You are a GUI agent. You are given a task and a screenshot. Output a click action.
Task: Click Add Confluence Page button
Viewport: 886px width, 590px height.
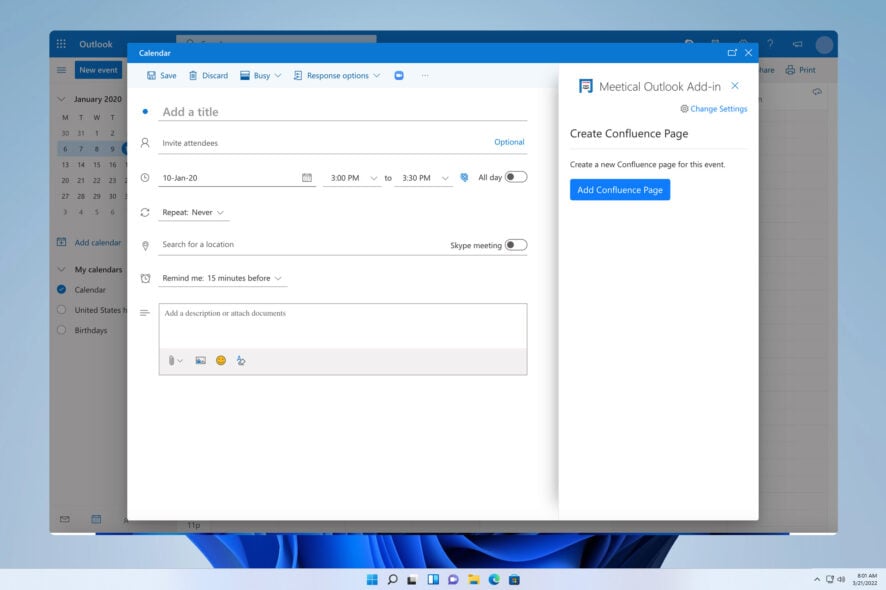click(622, 189)
